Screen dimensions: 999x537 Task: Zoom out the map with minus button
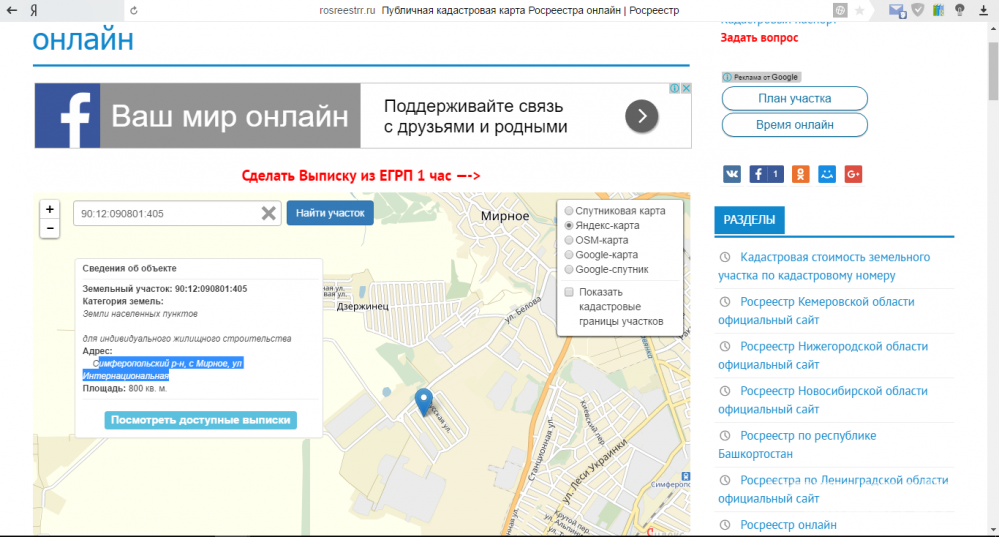50,228
